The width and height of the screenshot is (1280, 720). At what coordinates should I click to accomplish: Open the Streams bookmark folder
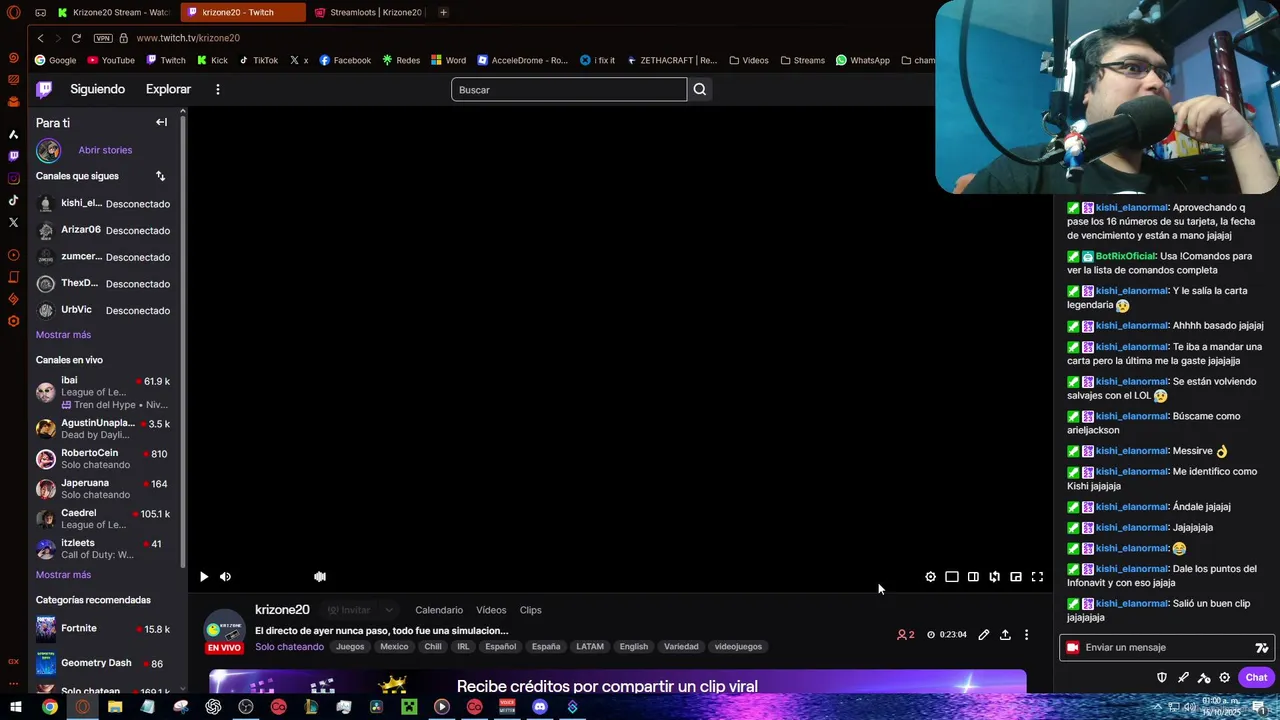point(802,60)
